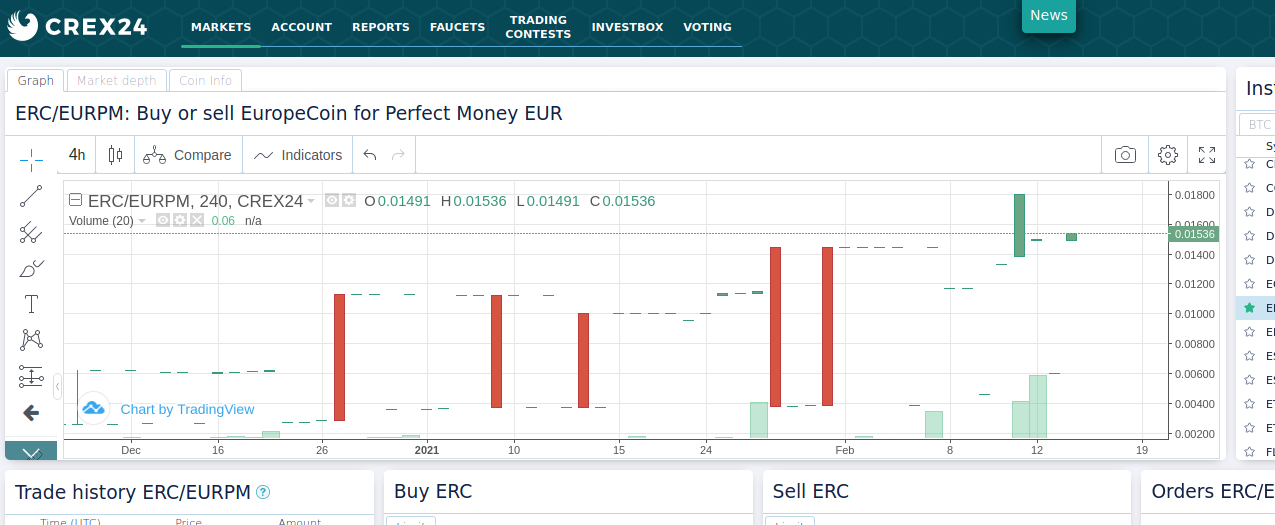Click help icon beside Trade history ERC/EURPM

pos(263,492)
